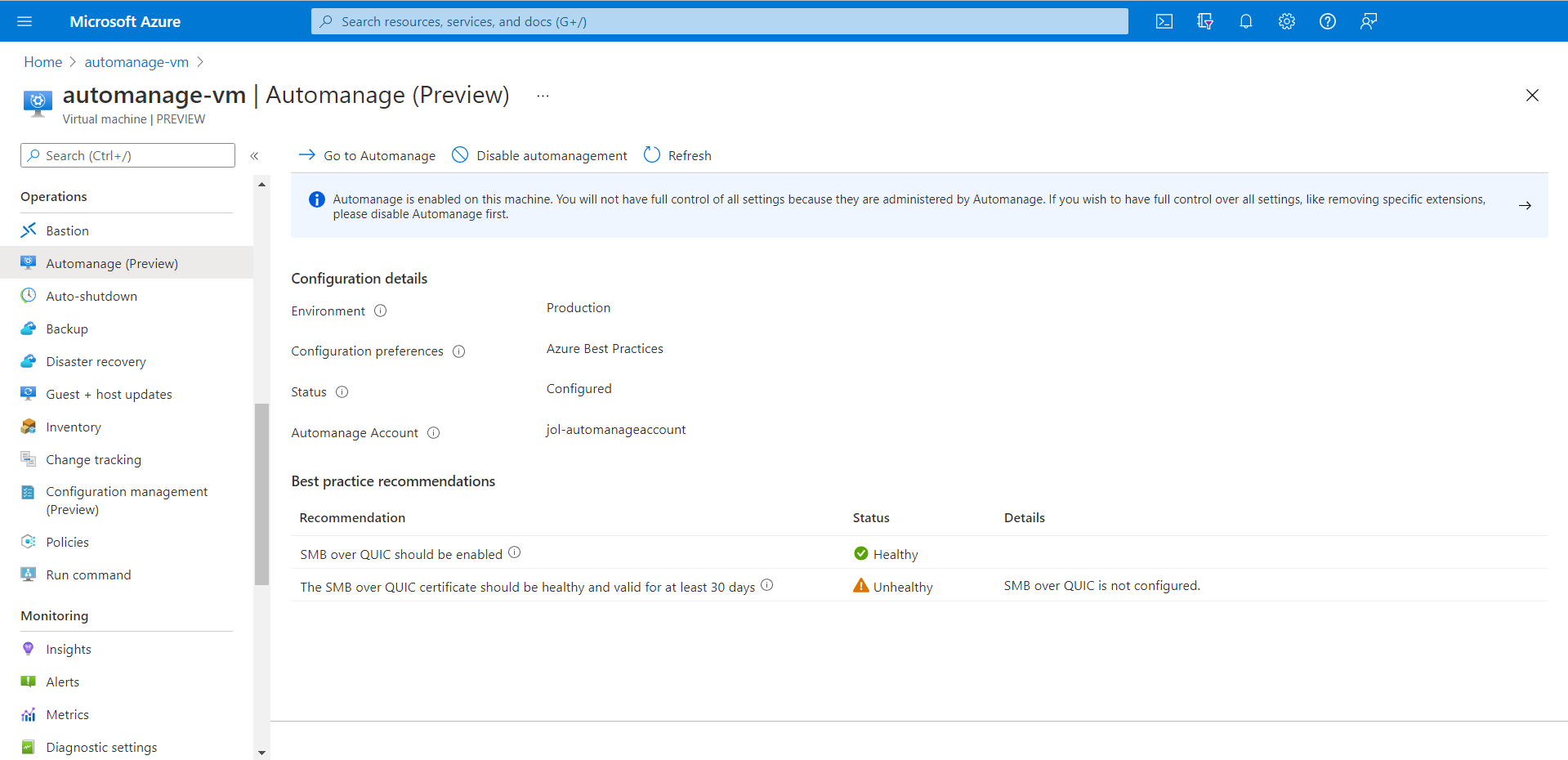Click info icon beside SMB over QUIC enabled
This screenshot has height=760, width=1568.
tap(515, 552)
